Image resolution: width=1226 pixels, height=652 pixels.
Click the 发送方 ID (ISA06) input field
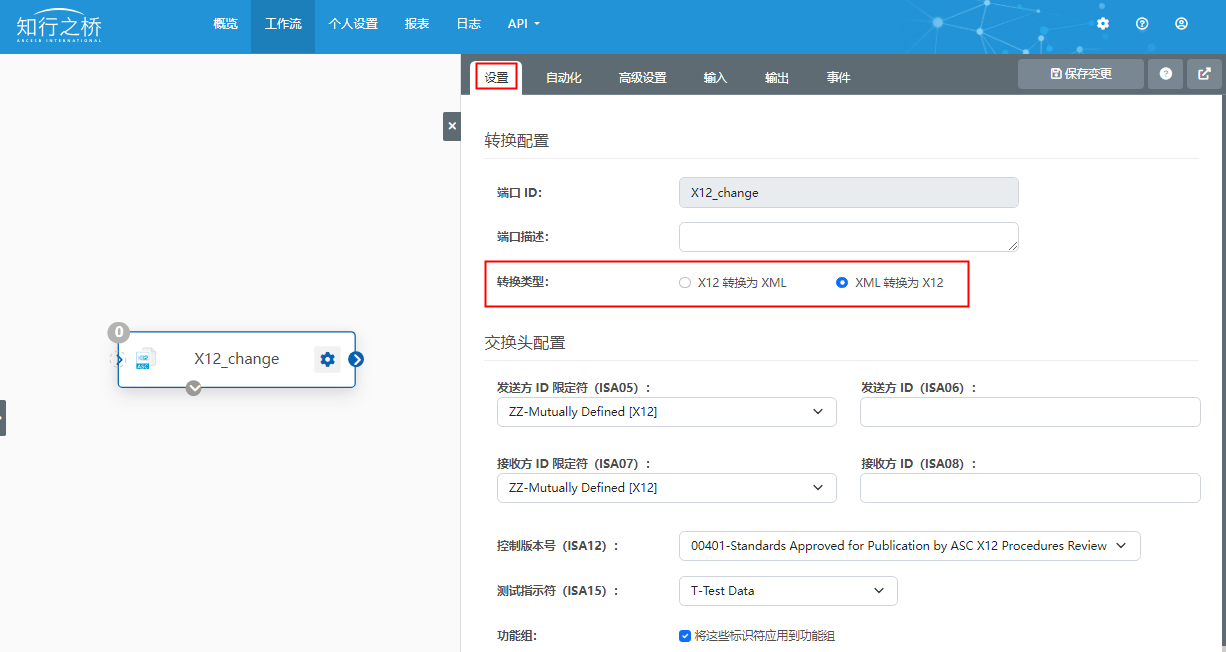point(1030,412)
